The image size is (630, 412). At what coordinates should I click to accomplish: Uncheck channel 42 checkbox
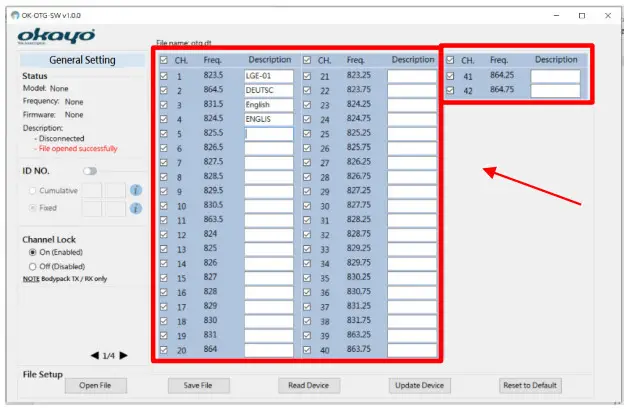tap(450, 90)
